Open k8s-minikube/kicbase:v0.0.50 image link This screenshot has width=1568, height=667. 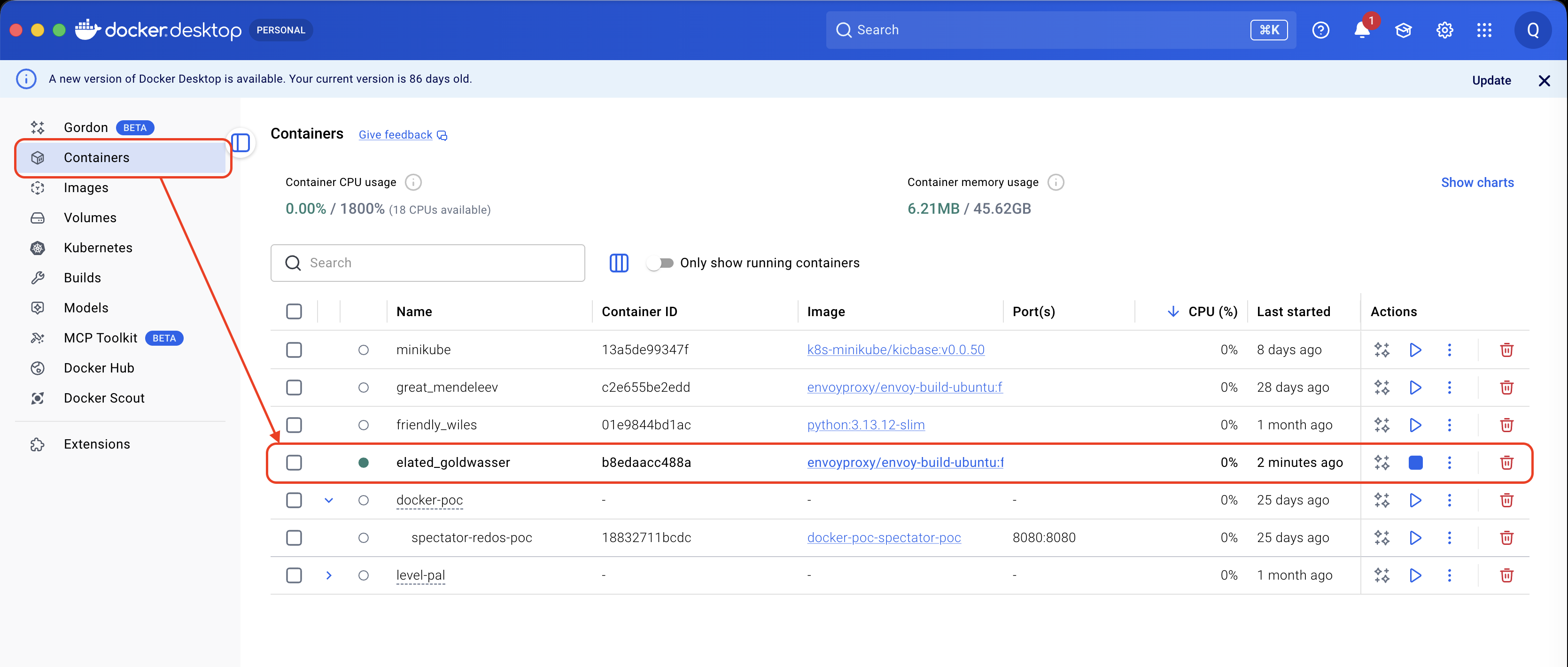coord(895,350)
